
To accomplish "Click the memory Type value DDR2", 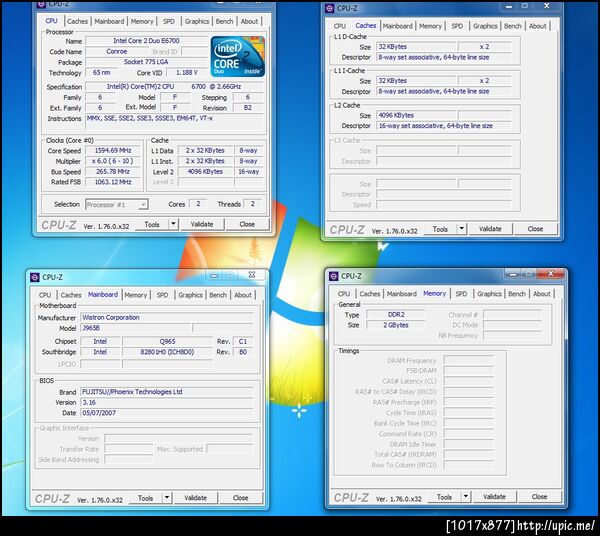I will pyautogui.click(x=396, y=314).
